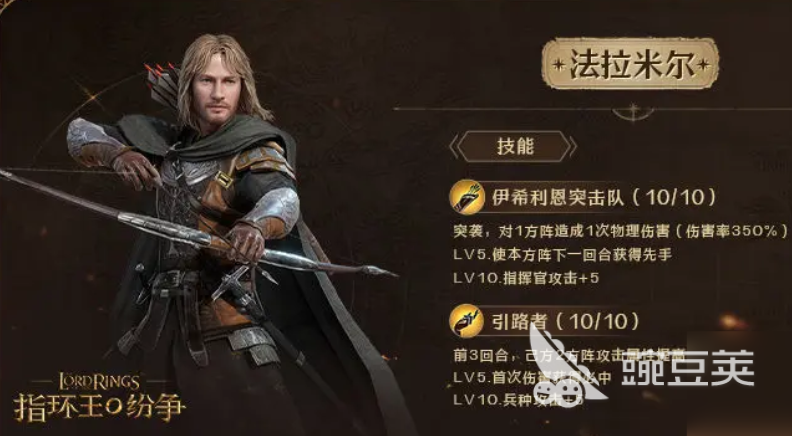Click the 突袭 physical damage description line

point(620,231)
